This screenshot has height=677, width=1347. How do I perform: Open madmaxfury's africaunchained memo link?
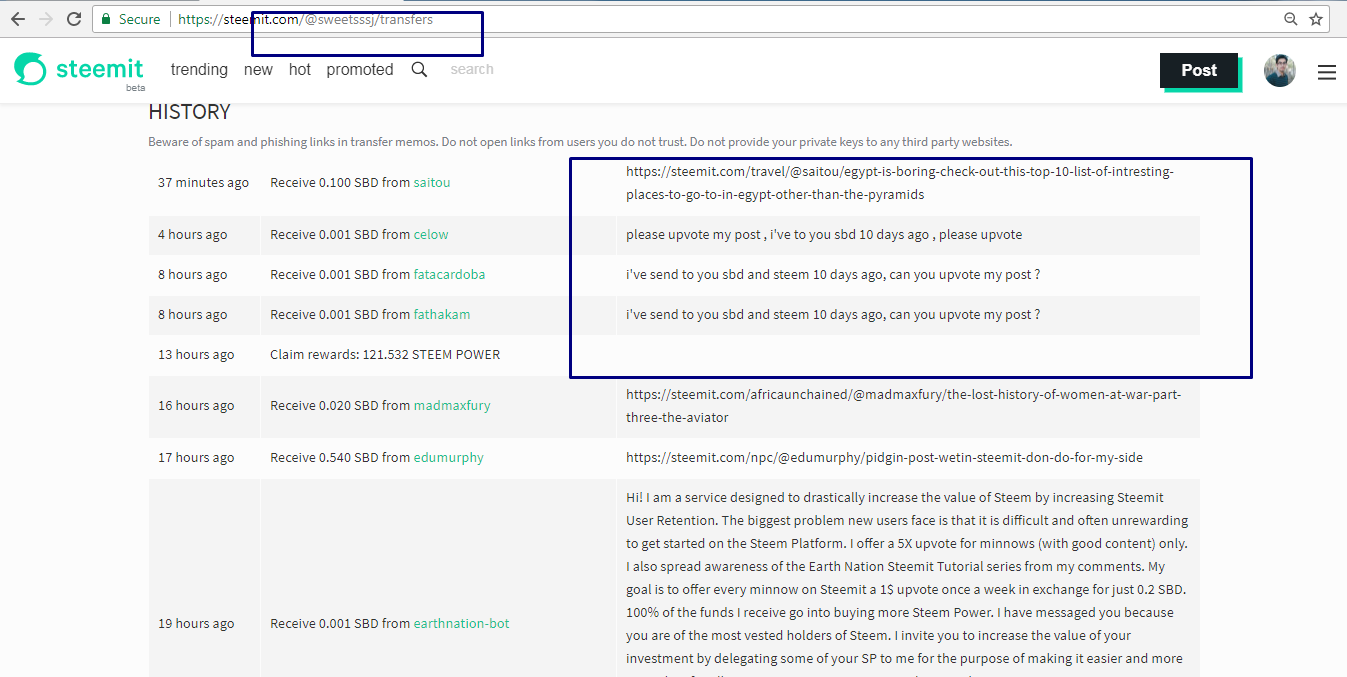point(903,406)
